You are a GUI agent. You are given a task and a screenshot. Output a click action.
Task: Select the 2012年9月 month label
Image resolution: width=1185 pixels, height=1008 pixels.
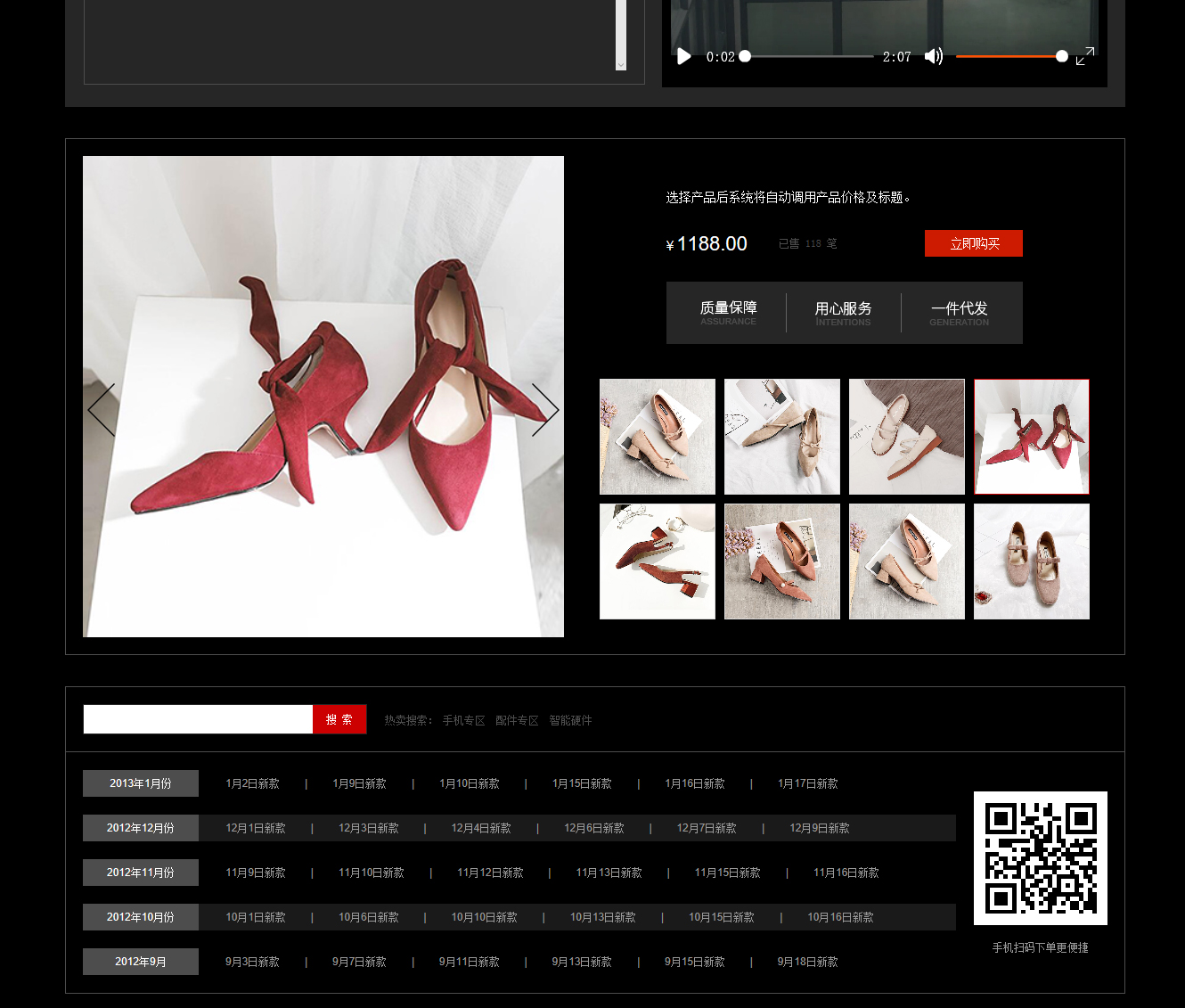(141, 962)
